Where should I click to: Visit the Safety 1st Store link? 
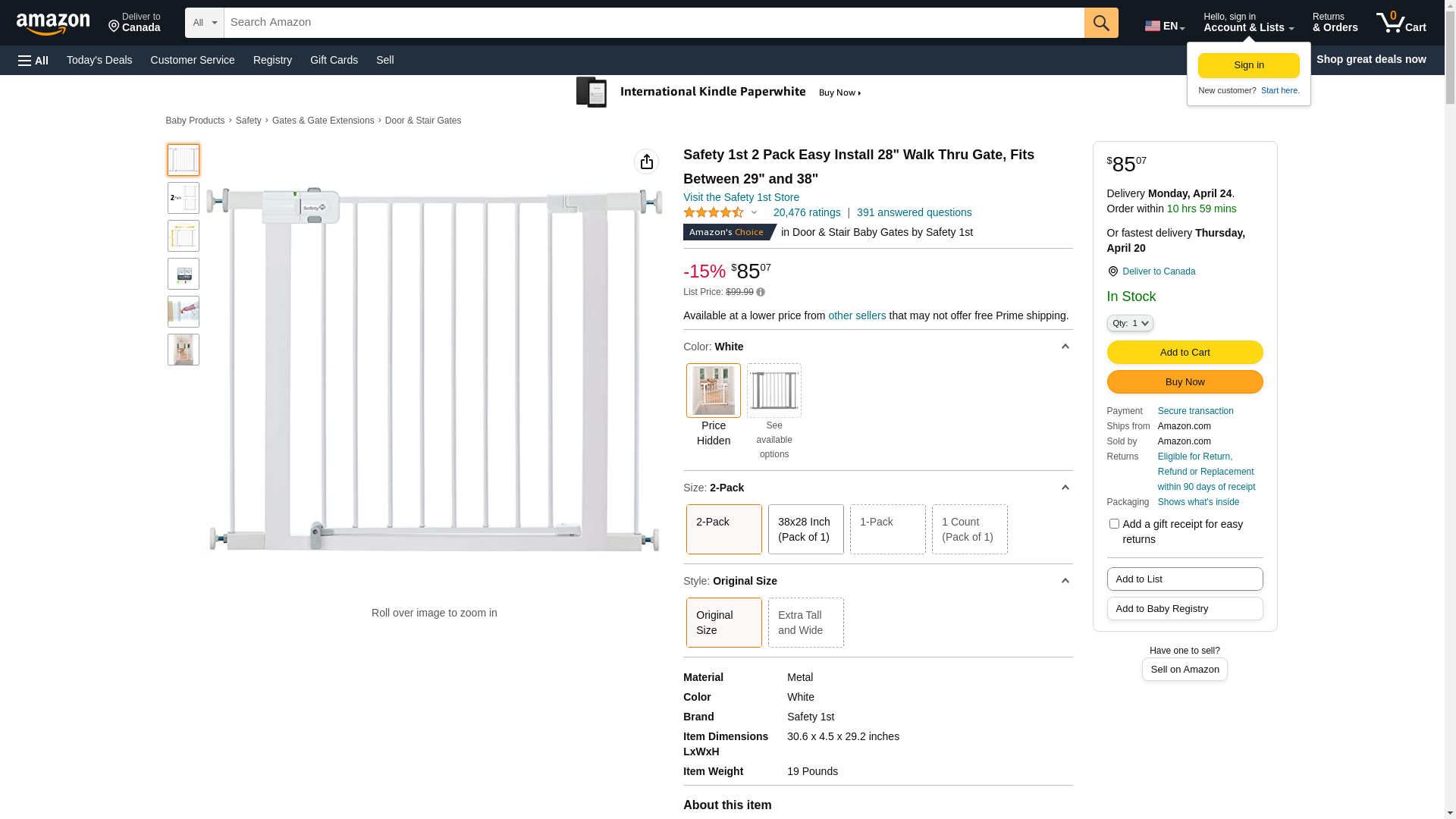[741, 197]
